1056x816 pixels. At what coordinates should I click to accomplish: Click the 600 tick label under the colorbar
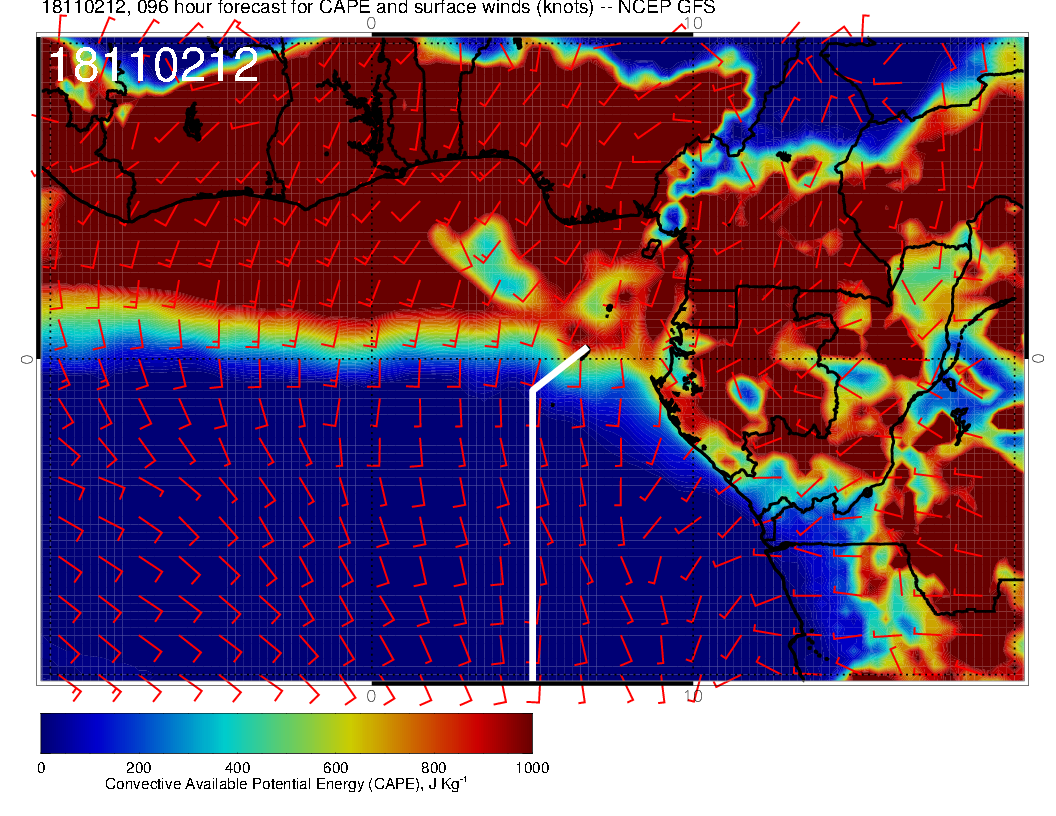point(334,767)
